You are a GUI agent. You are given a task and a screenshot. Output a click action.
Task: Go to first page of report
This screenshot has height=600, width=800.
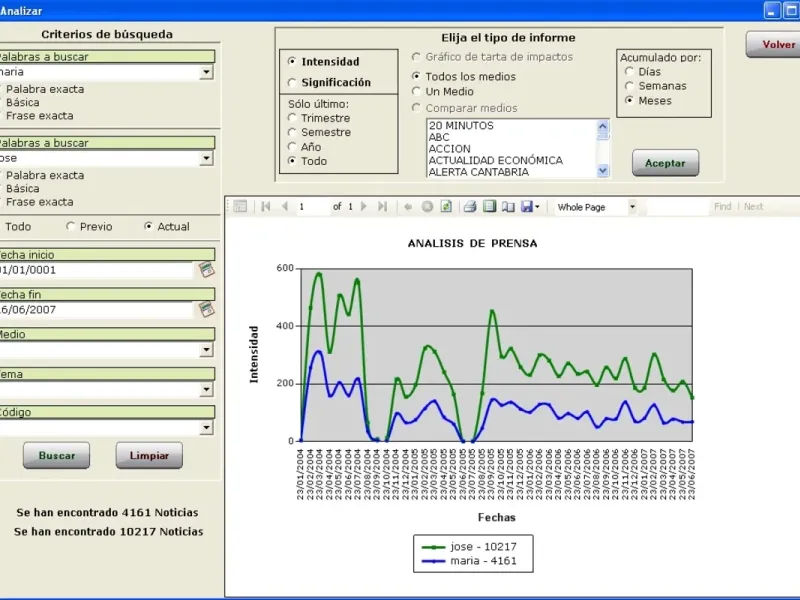[x=265, y=207]
